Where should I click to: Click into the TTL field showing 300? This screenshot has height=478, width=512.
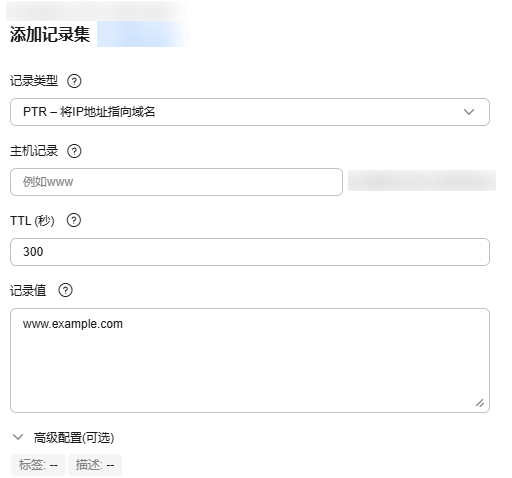250,252
